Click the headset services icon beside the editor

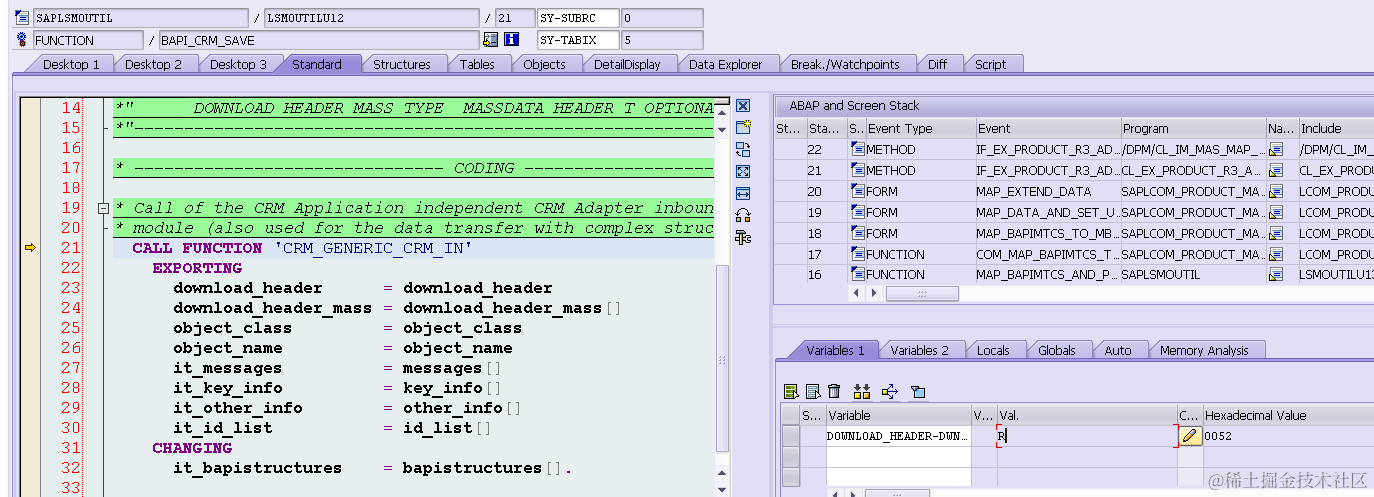point(743,215)
